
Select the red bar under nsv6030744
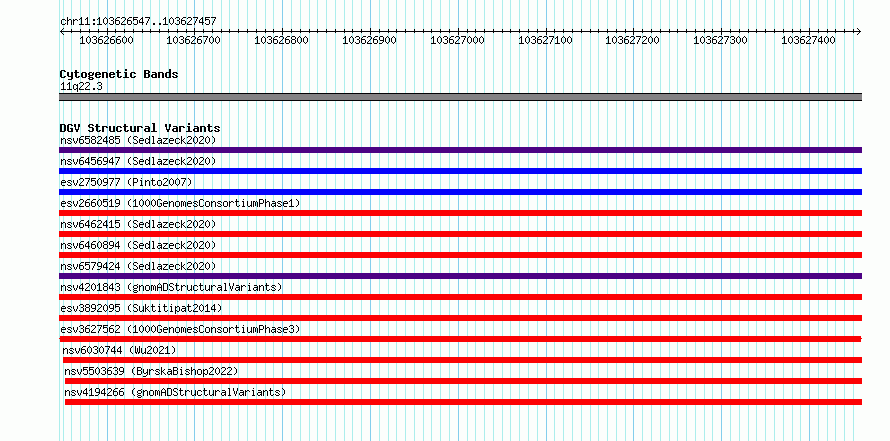tap(463, 360)
